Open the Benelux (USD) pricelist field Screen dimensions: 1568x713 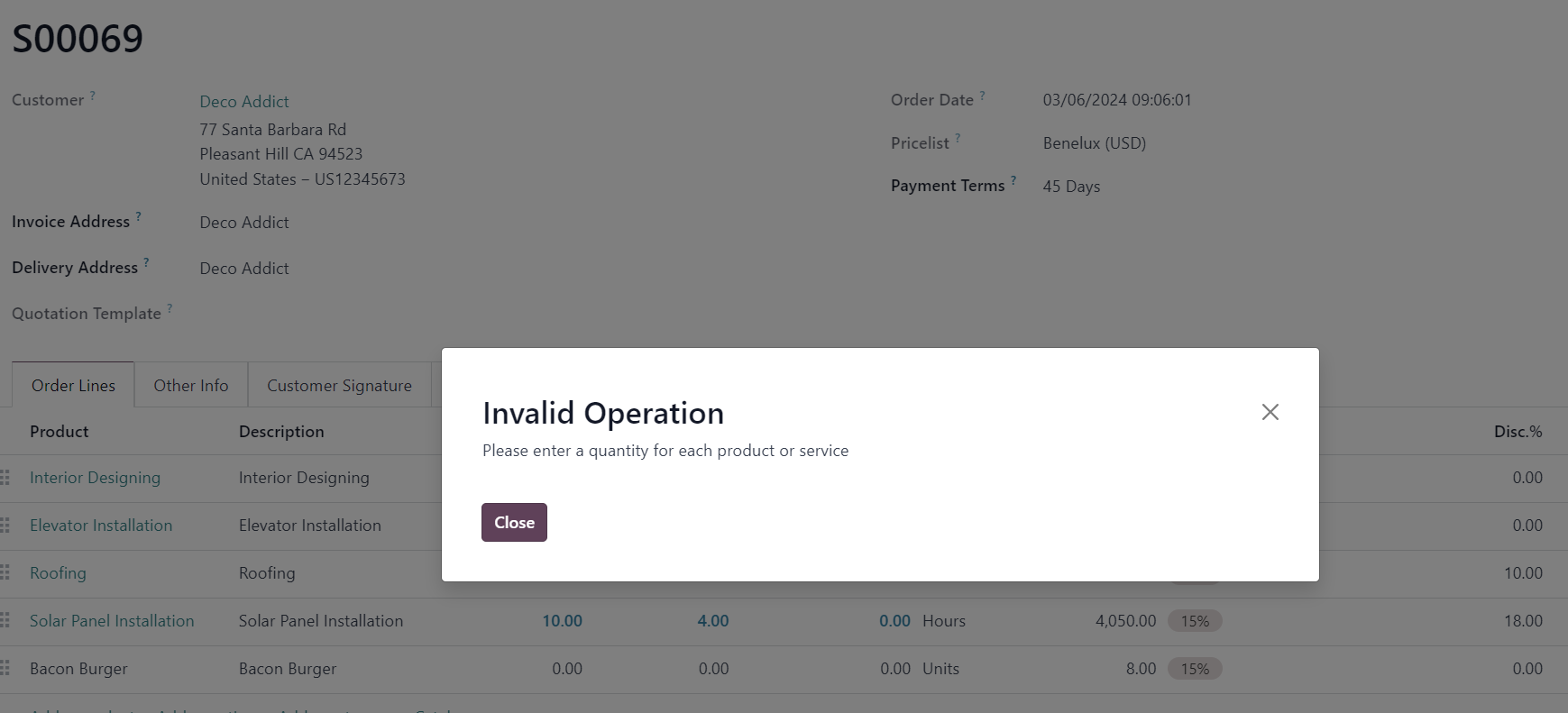[x=1095, y=143]
